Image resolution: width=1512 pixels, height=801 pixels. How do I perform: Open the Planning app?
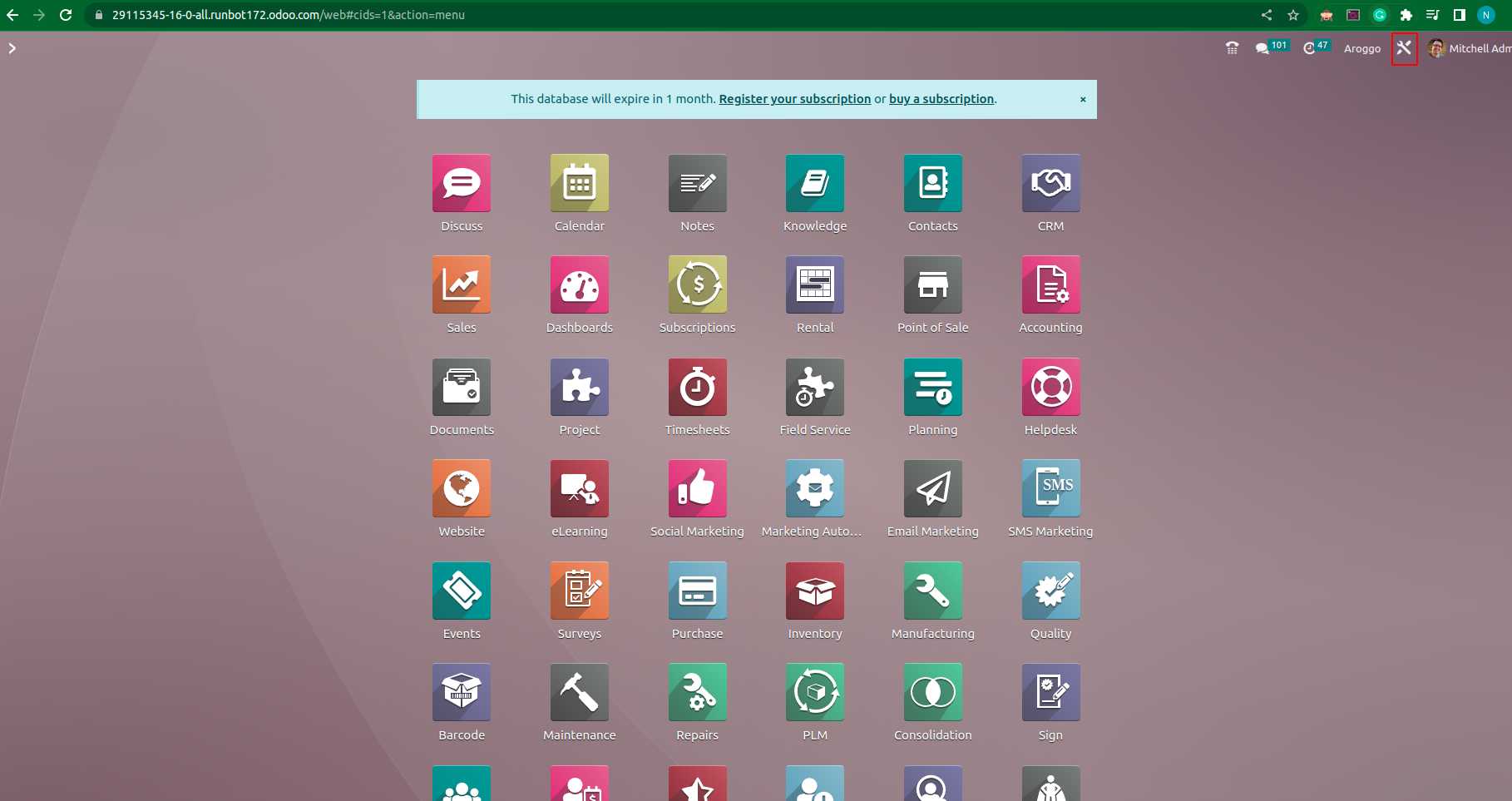(933, 387)
